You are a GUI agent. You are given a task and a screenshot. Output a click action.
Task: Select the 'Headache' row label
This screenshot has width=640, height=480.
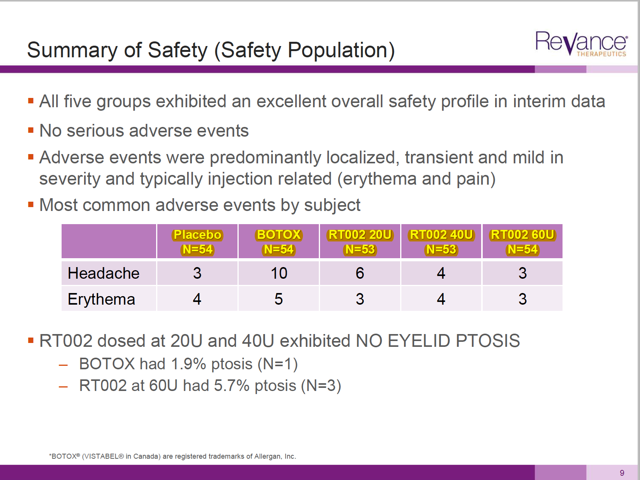point(103,273)
